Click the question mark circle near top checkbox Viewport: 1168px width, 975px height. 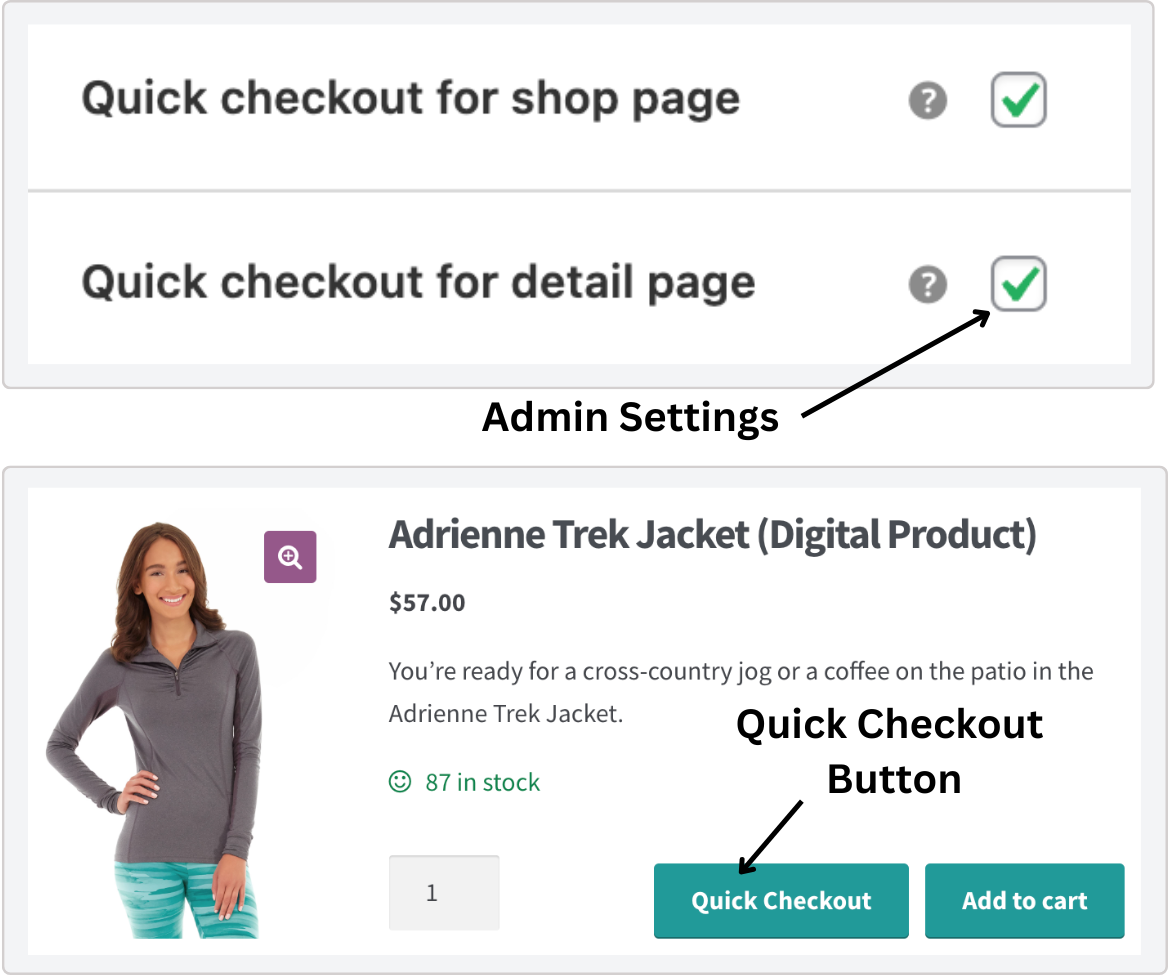click(927, 100)
